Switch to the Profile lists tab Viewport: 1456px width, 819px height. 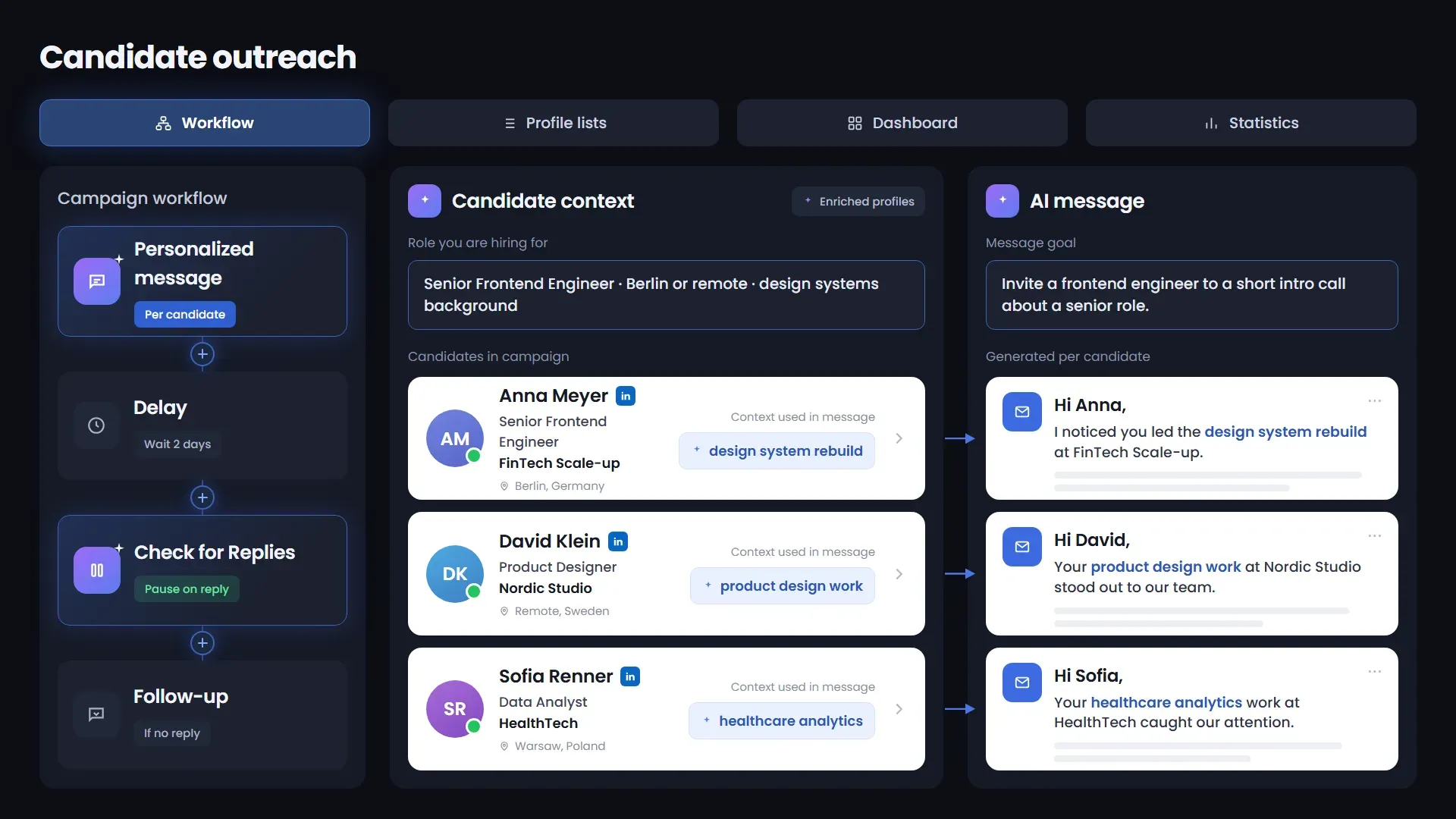click(x=554, y=123)
